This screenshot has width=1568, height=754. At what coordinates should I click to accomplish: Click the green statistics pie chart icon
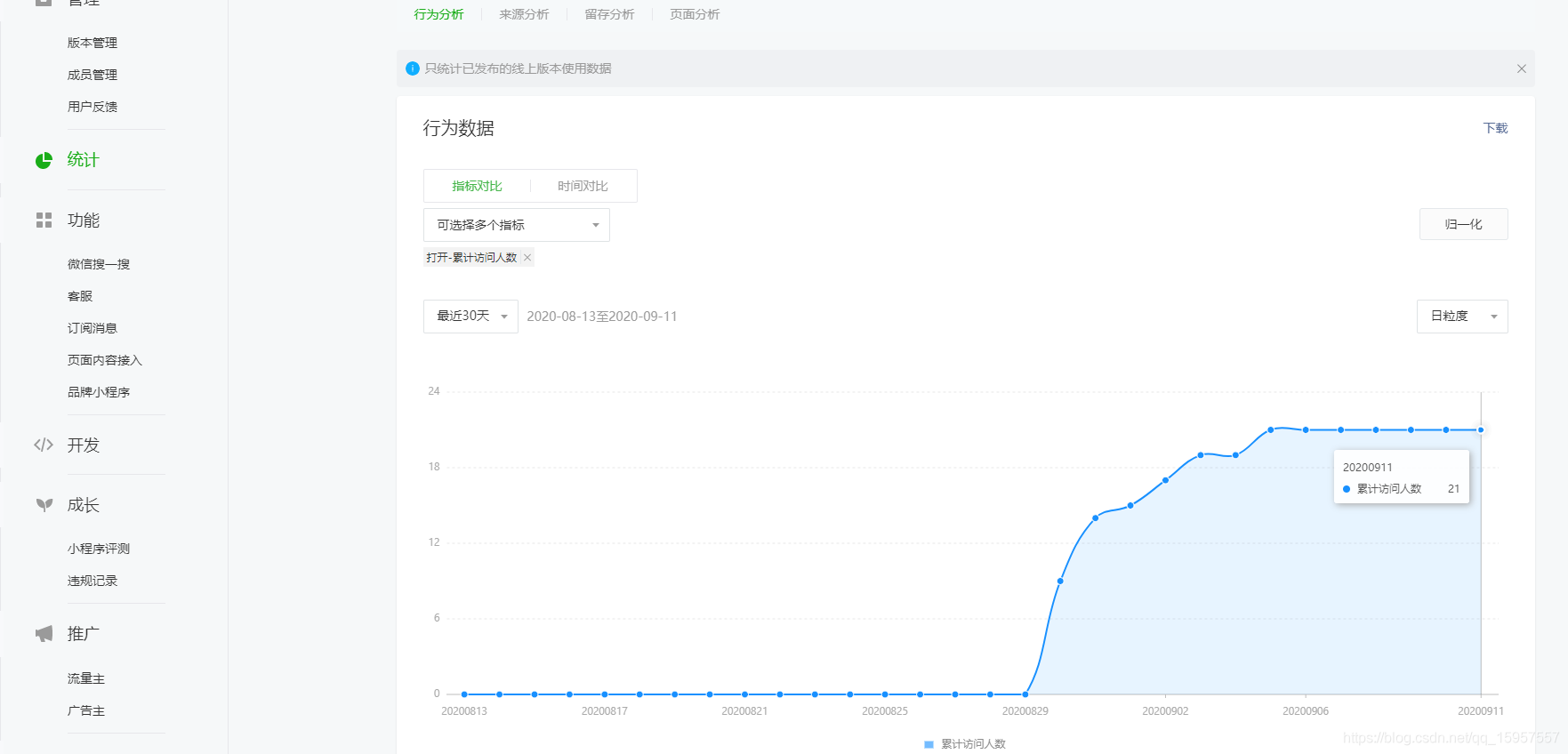click(x=44, y=160)
